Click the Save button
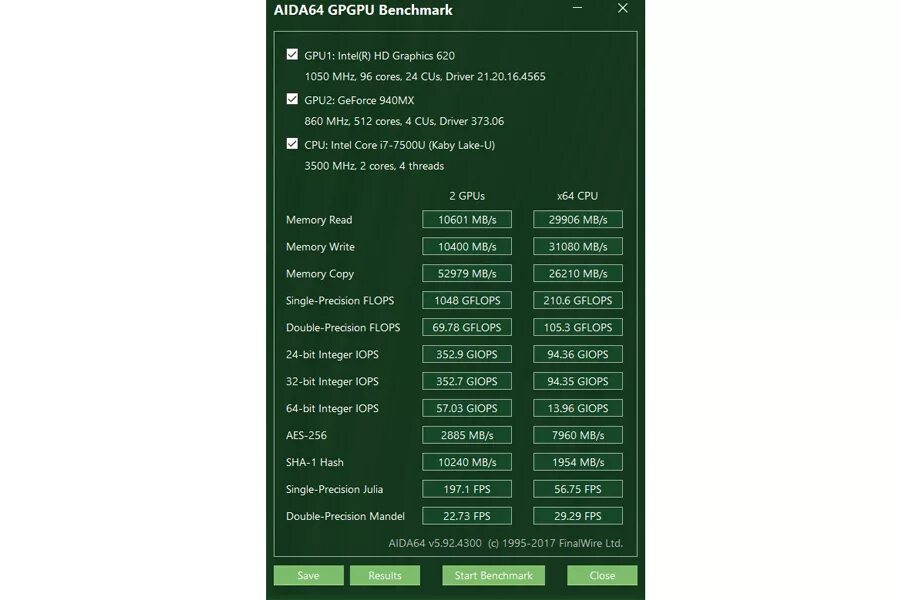The height and width of the screenshot is (600, 900). point(308,575)
